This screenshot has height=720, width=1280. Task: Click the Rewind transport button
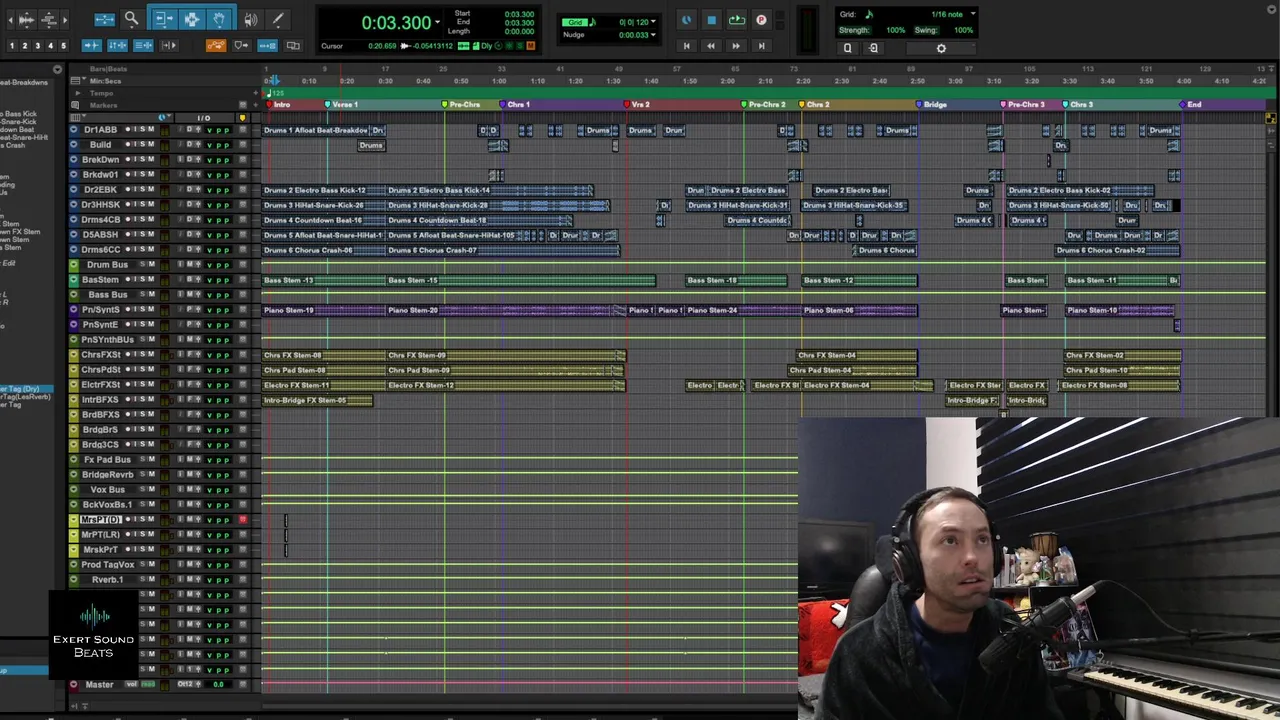pos(711,46)
